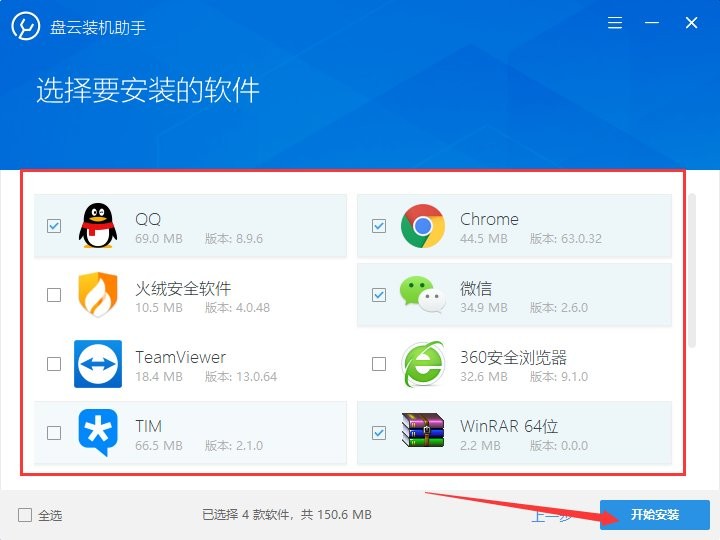Click the Chrome name label

tap(489, 219)
